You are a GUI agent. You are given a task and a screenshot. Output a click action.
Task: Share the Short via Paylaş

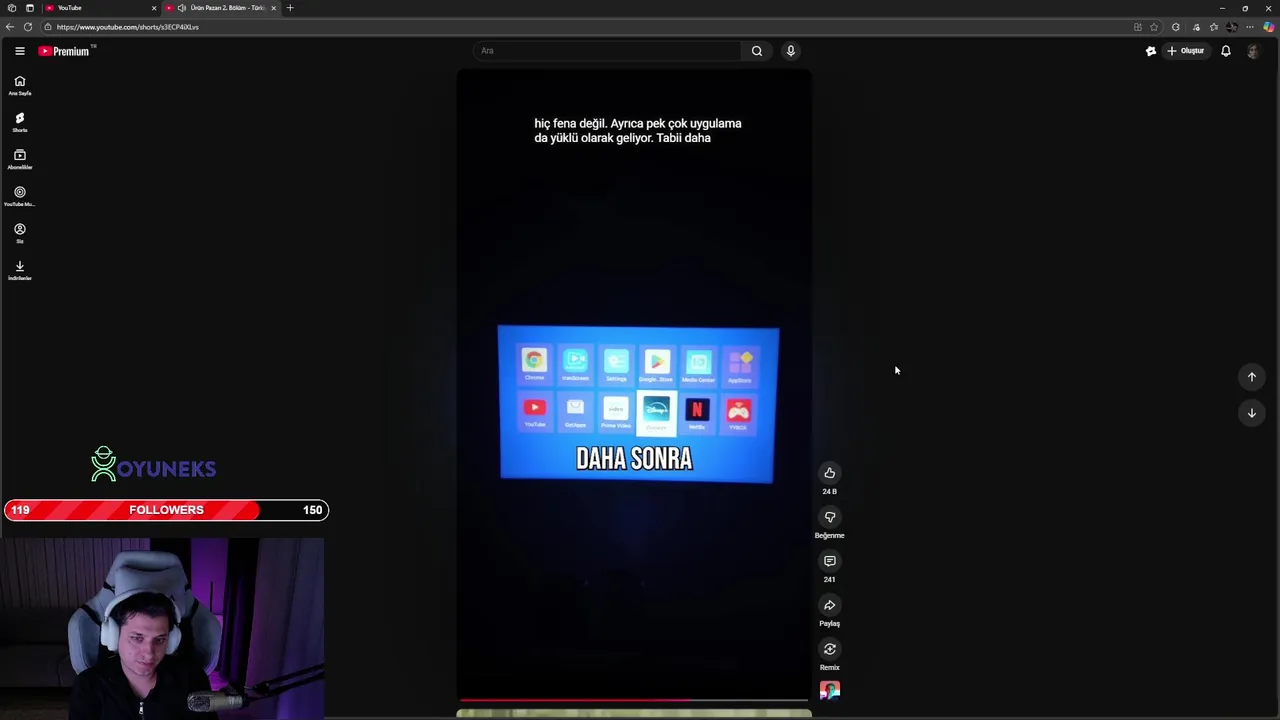(829, 605)
